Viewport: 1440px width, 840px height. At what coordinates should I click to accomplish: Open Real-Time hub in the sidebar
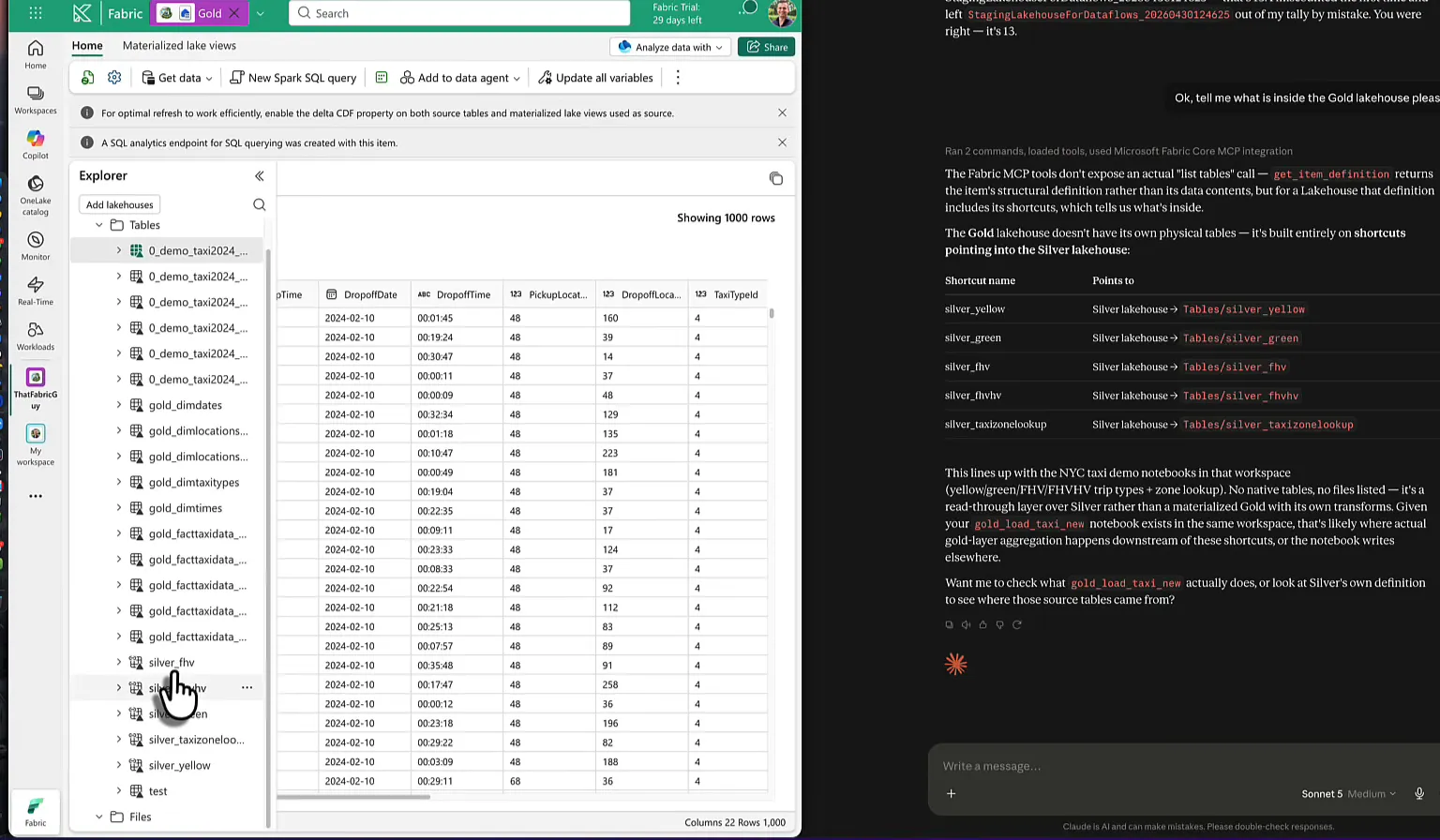36,291
